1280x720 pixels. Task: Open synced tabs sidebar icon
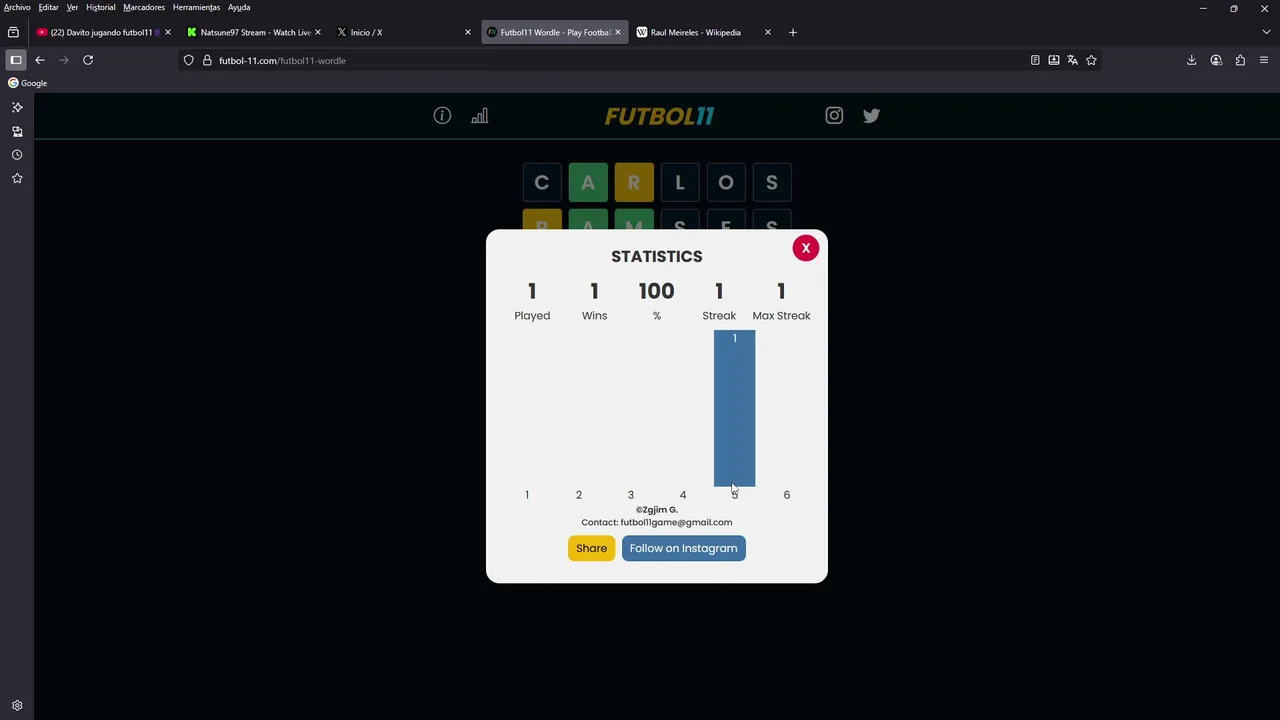pyautogui.click(x=17, y=131)
